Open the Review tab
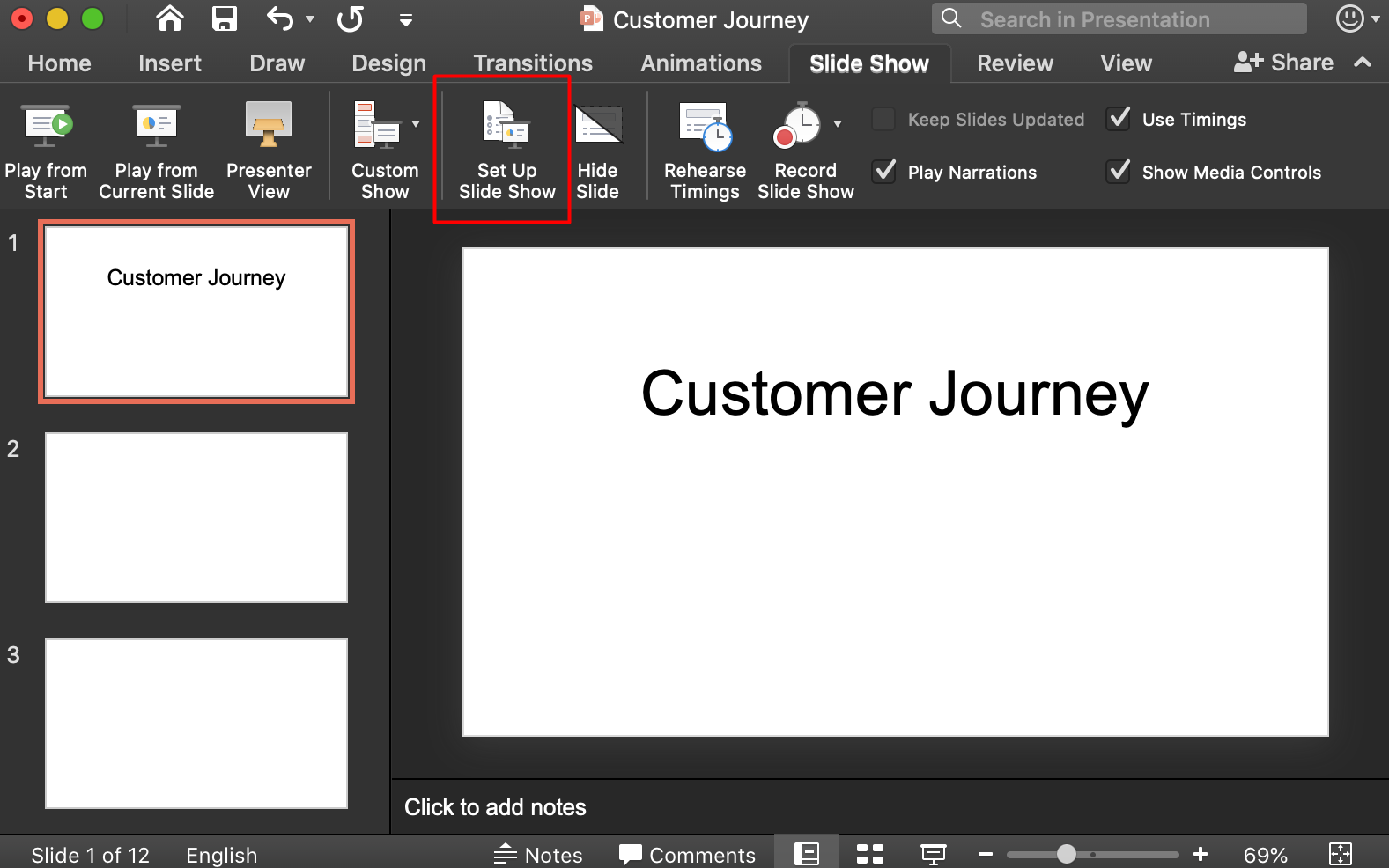Image resolution: width=1389 pixels, height=868 pixels. coord(1015,63)
